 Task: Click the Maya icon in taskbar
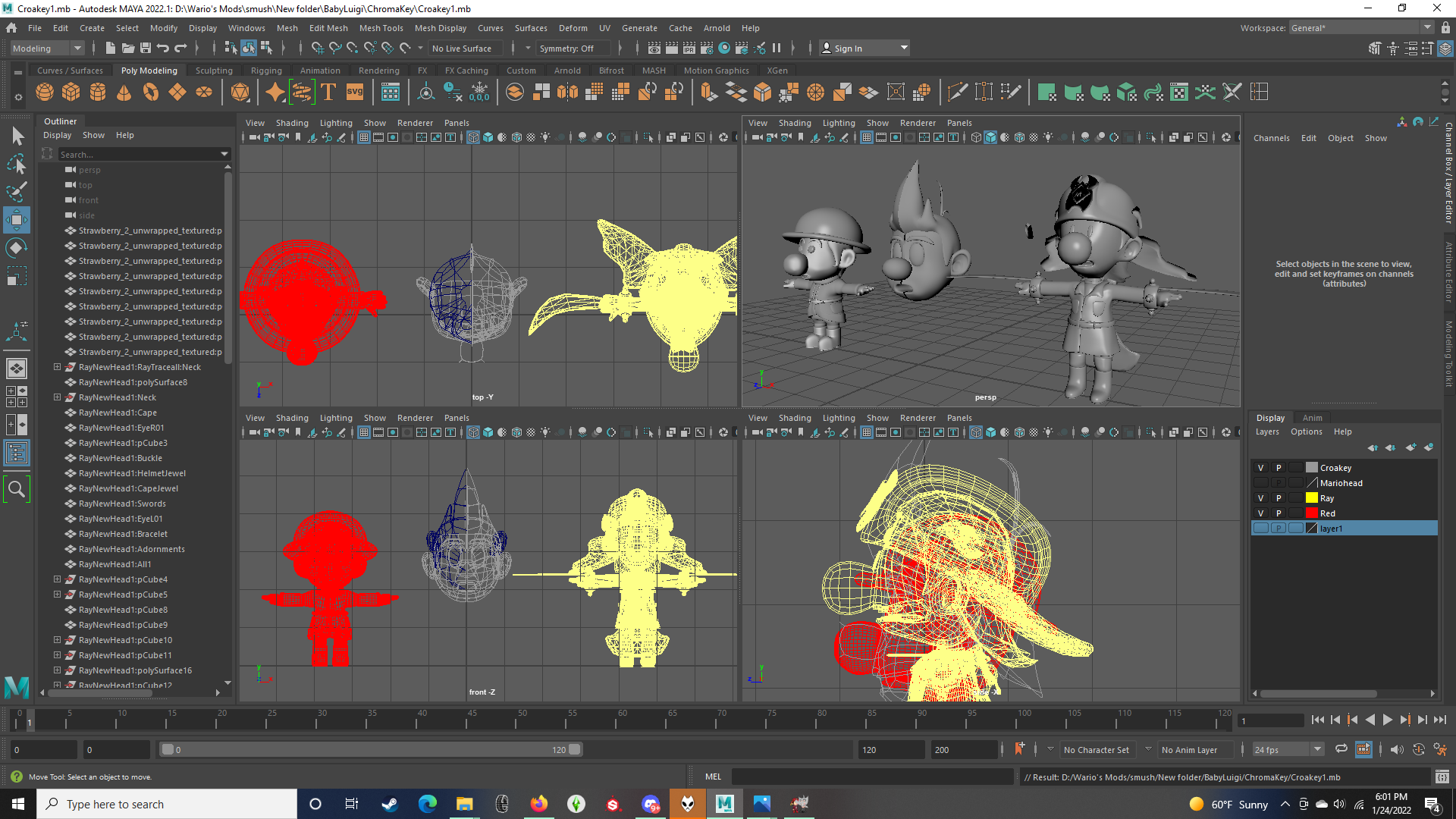click(x=725, y=804)
